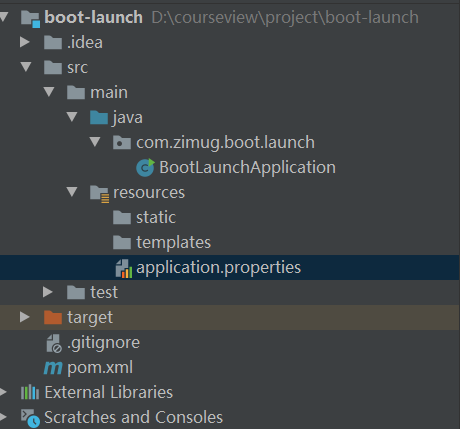Select the BootLaunchApplication class name

[247, 167]
